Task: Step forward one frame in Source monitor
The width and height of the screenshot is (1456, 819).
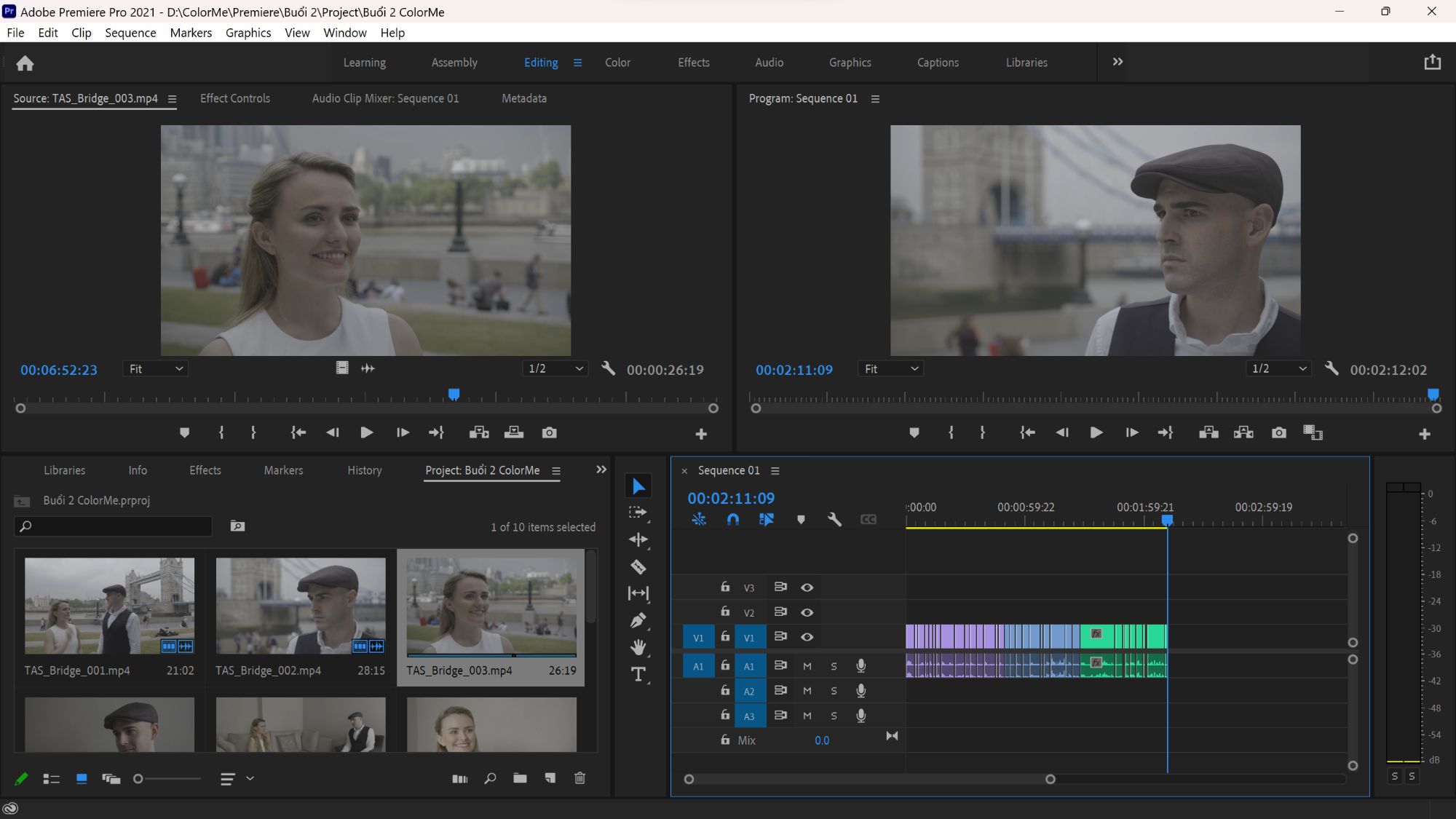Action: [x=403, y=432]
